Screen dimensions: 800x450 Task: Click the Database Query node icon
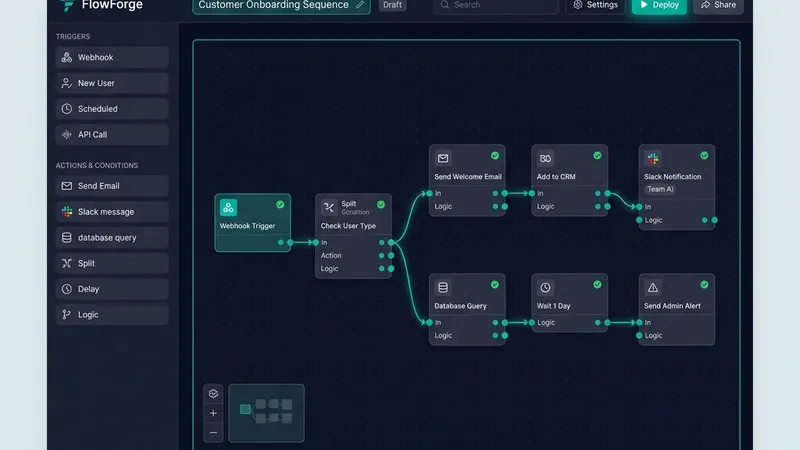pyautogui.click(x=443, y=288)
